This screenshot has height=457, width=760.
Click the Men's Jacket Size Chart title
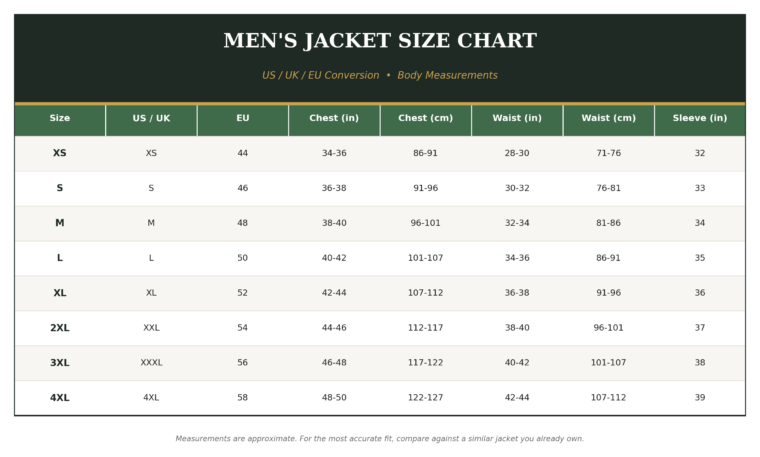point(380,41)
